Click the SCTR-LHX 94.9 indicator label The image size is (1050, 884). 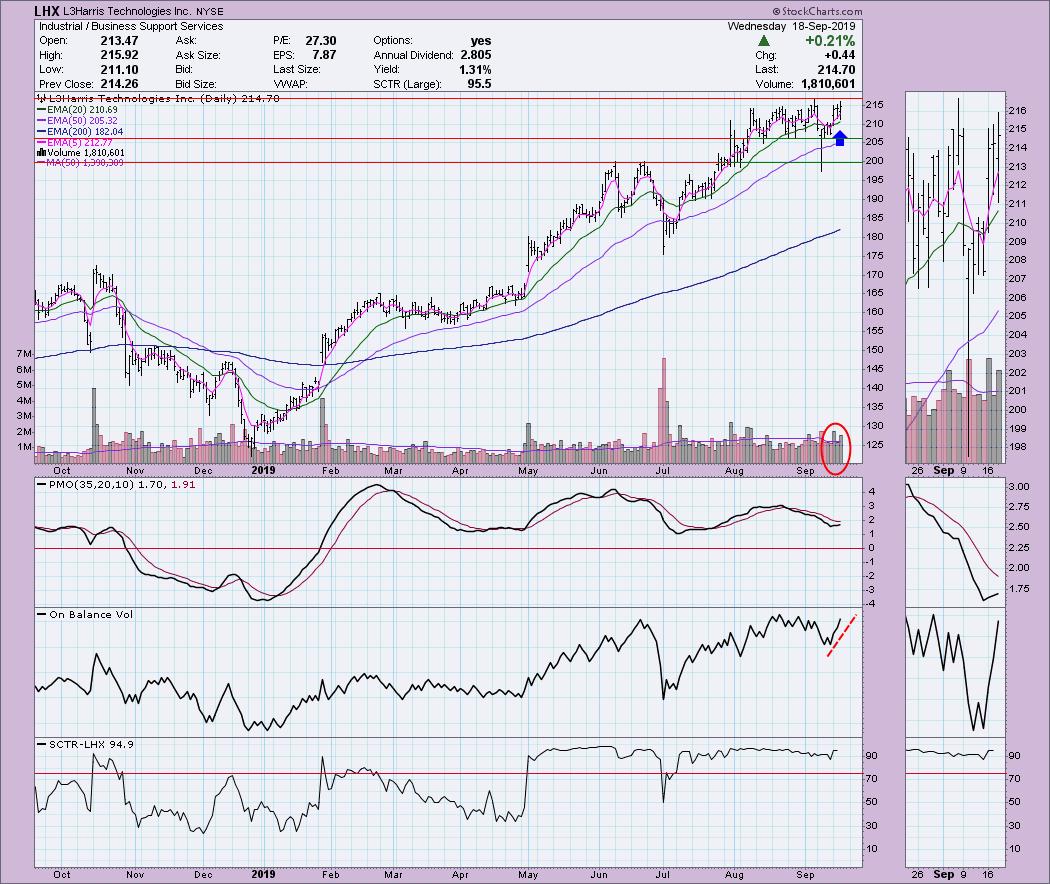click(85, 744)
